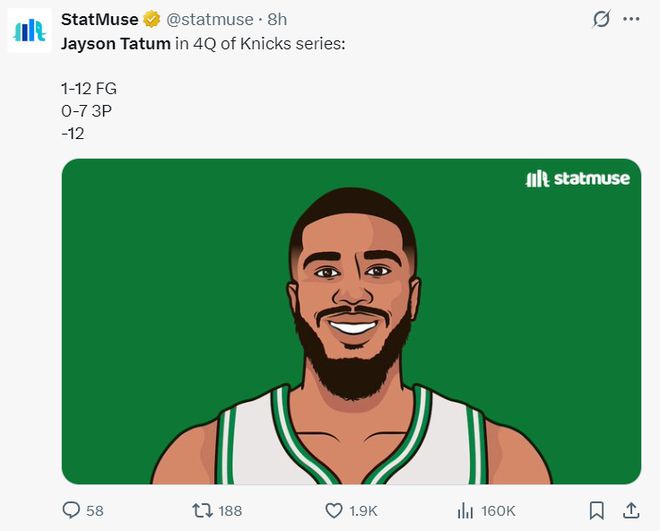Screen dimensions: 660x531
Task: Click the 160K views count
Action: (x=498, y=511)
